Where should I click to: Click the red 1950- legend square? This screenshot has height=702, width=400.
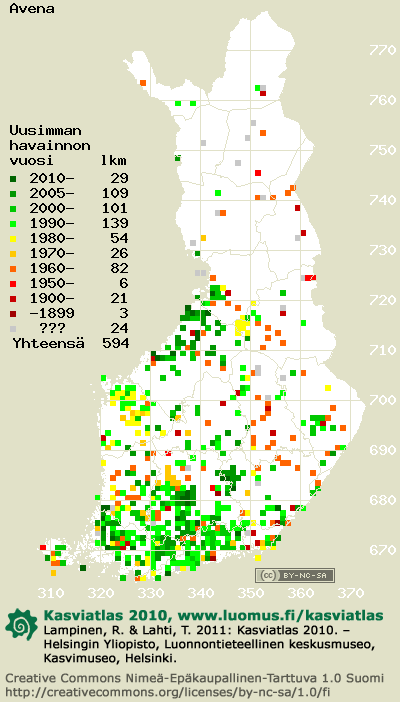(x=14, y=283)
